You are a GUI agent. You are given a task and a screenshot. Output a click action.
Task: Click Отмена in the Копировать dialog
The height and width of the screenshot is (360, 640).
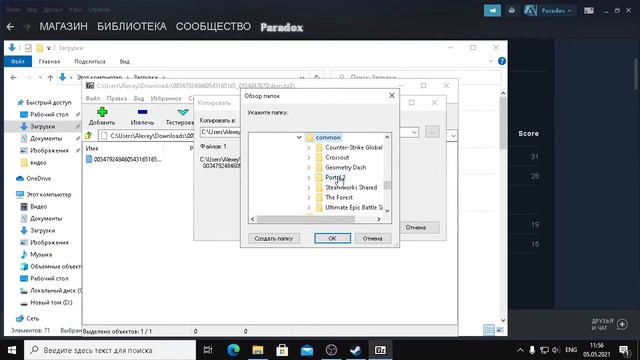point(416,227)
